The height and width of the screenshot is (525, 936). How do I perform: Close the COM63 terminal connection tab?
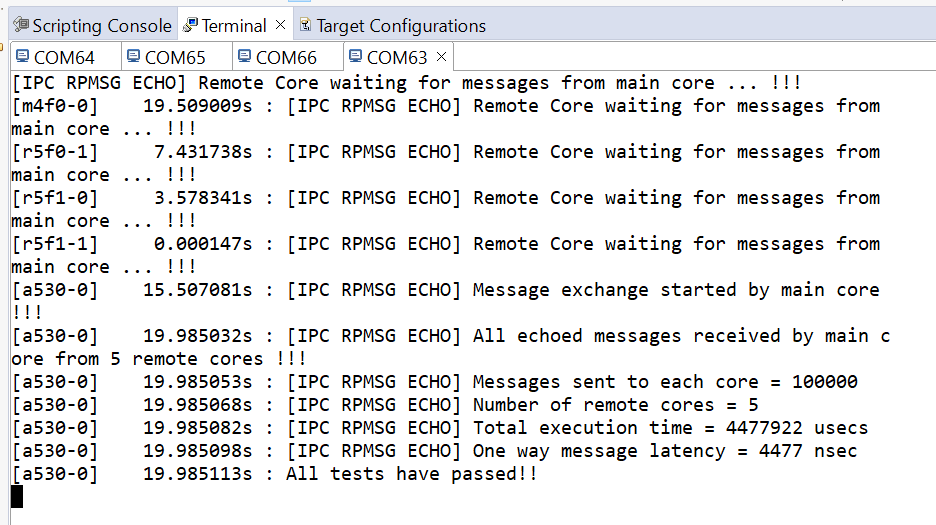pos(442,57)
